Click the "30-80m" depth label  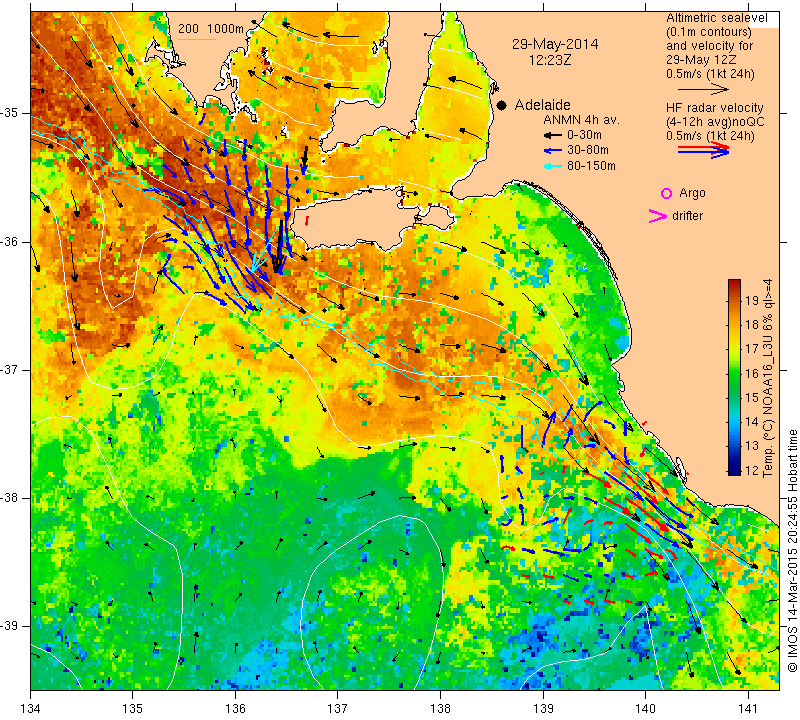tap(588, 151)
